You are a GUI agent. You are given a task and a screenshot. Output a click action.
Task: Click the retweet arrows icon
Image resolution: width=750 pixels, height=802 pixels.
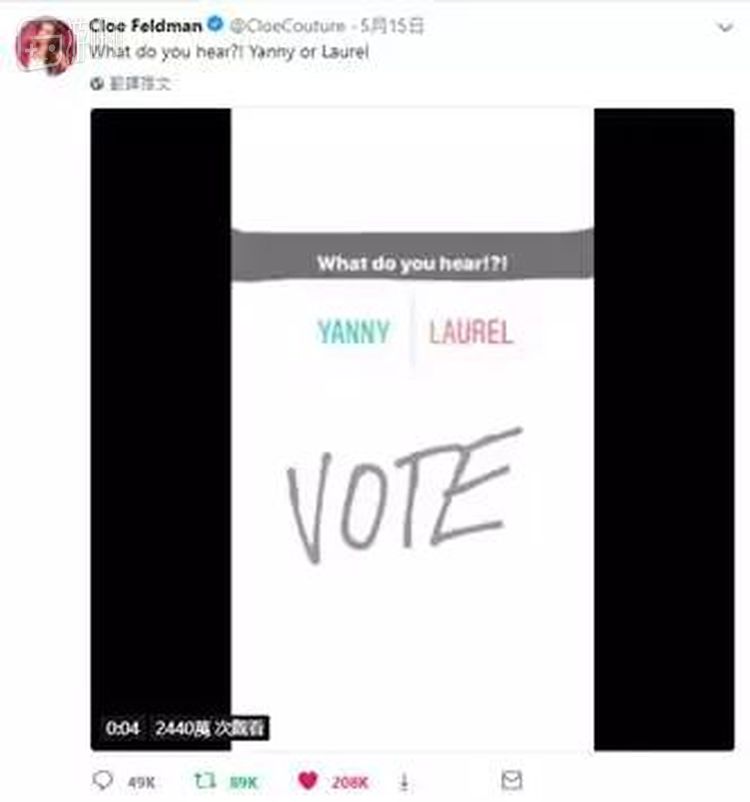point(205,781)
